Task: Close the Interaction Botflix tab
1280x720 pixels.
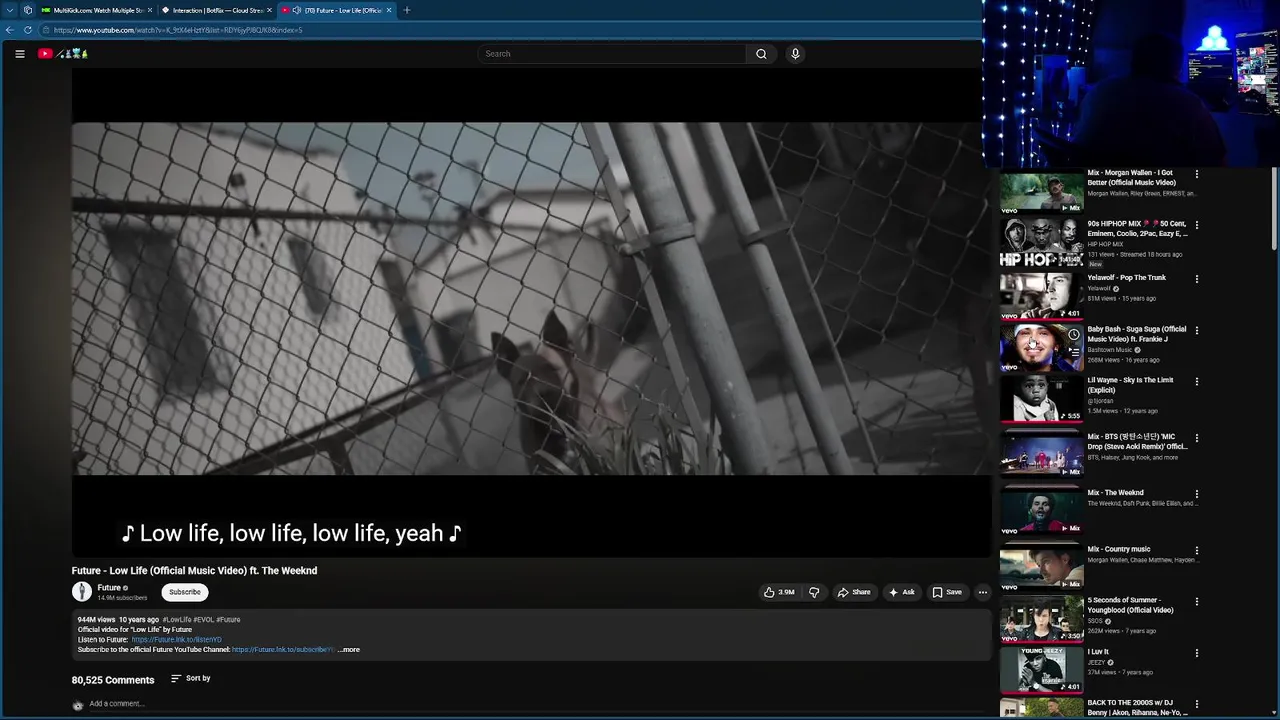Action: [x=269, y=10]
